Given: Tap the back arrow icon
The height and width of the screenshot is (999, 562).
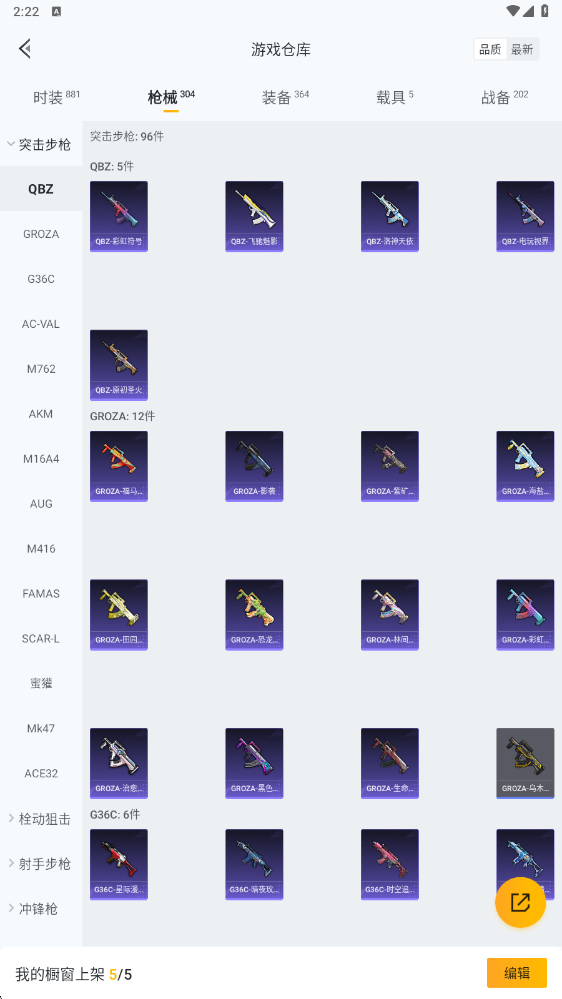Looking at the screenshot, I should click(x=25, y=48).
